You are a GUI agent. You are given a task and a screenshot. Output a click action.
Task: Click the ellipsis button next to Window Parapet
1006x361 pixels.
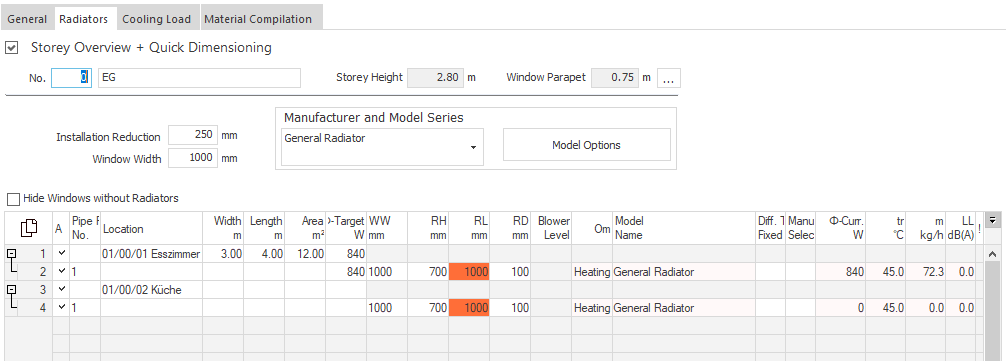tap(669, 78)
